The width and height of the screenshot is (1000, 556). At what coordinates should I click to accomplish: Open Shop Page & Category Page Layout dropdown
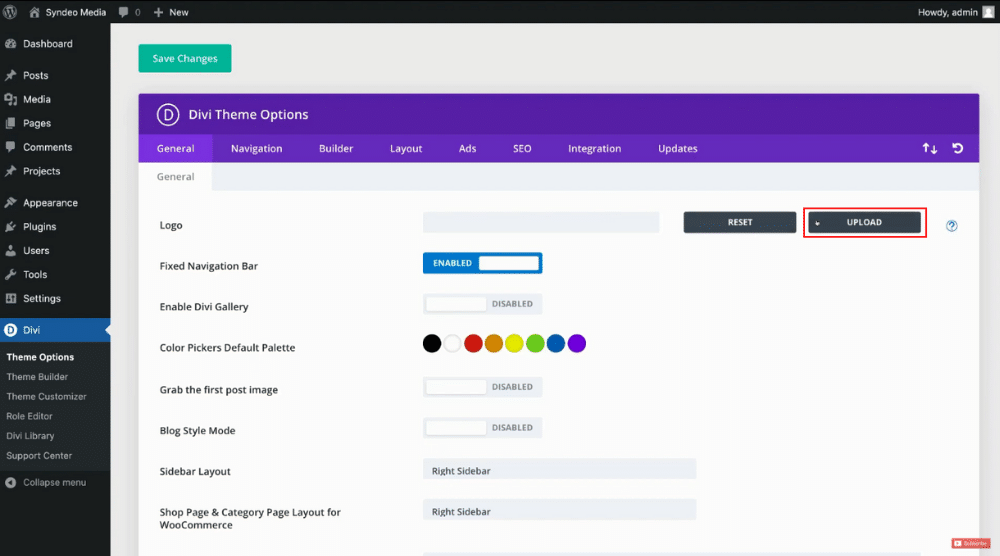coord(559,511)
